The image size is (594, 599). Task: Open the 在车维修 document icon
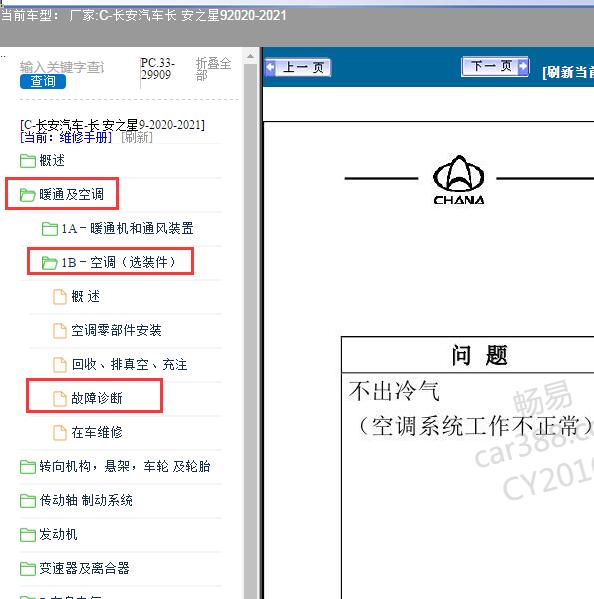click(60, 433)
